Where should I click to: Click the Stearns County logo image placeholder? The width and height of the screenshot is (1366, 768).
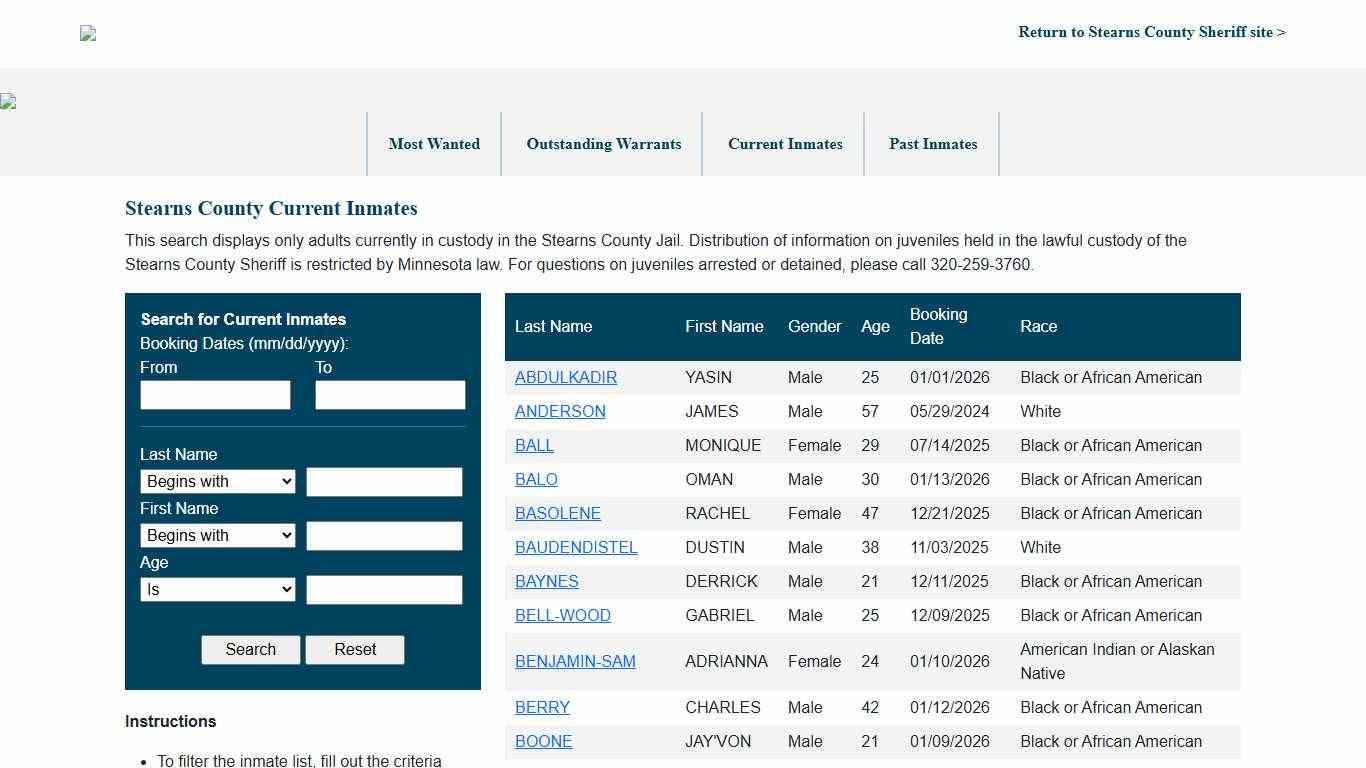[x=87, y=33]
